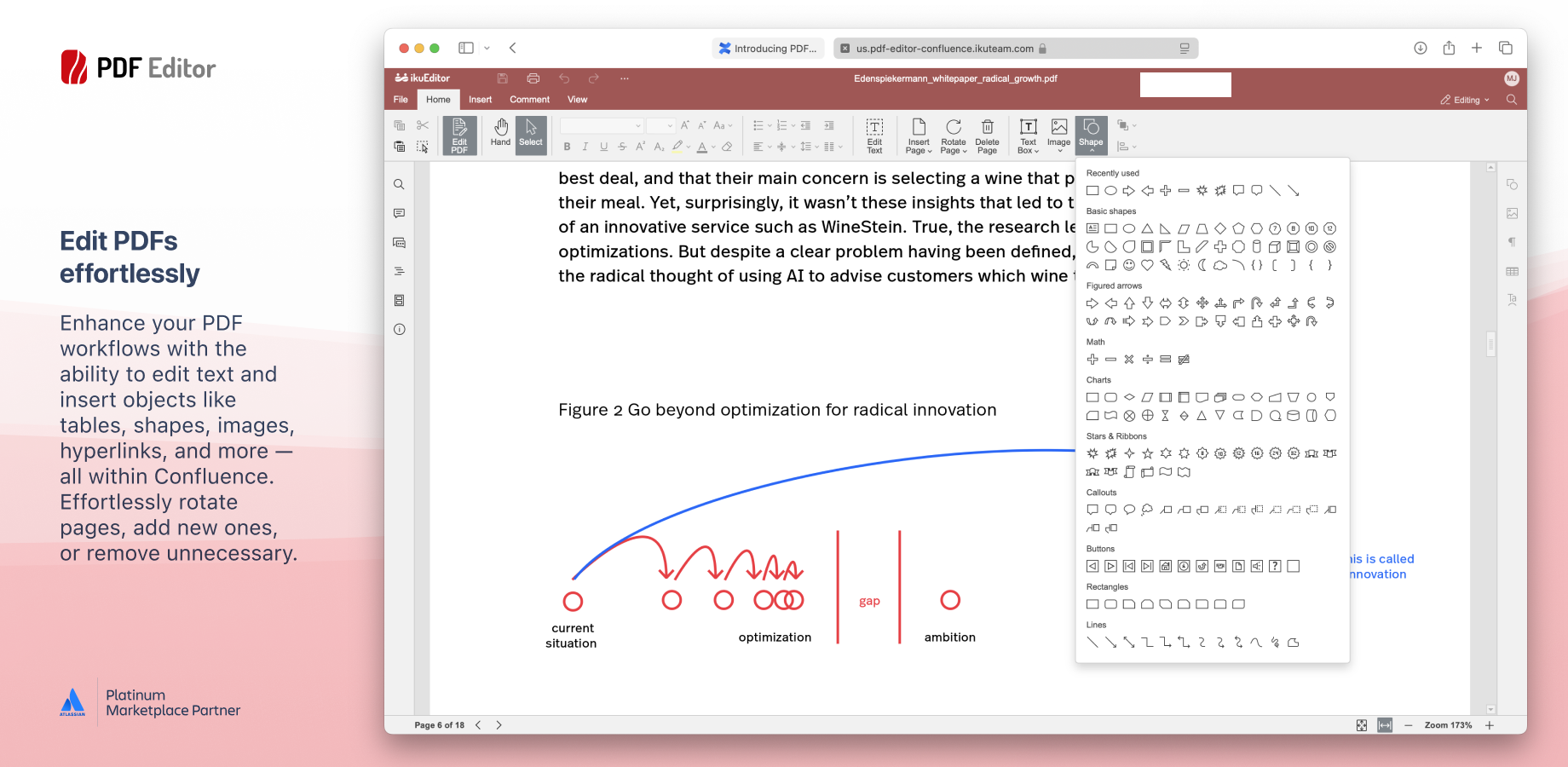Pick the help question-mark button shape
The image size is (1568, 767).
(x=1275, y=566)
